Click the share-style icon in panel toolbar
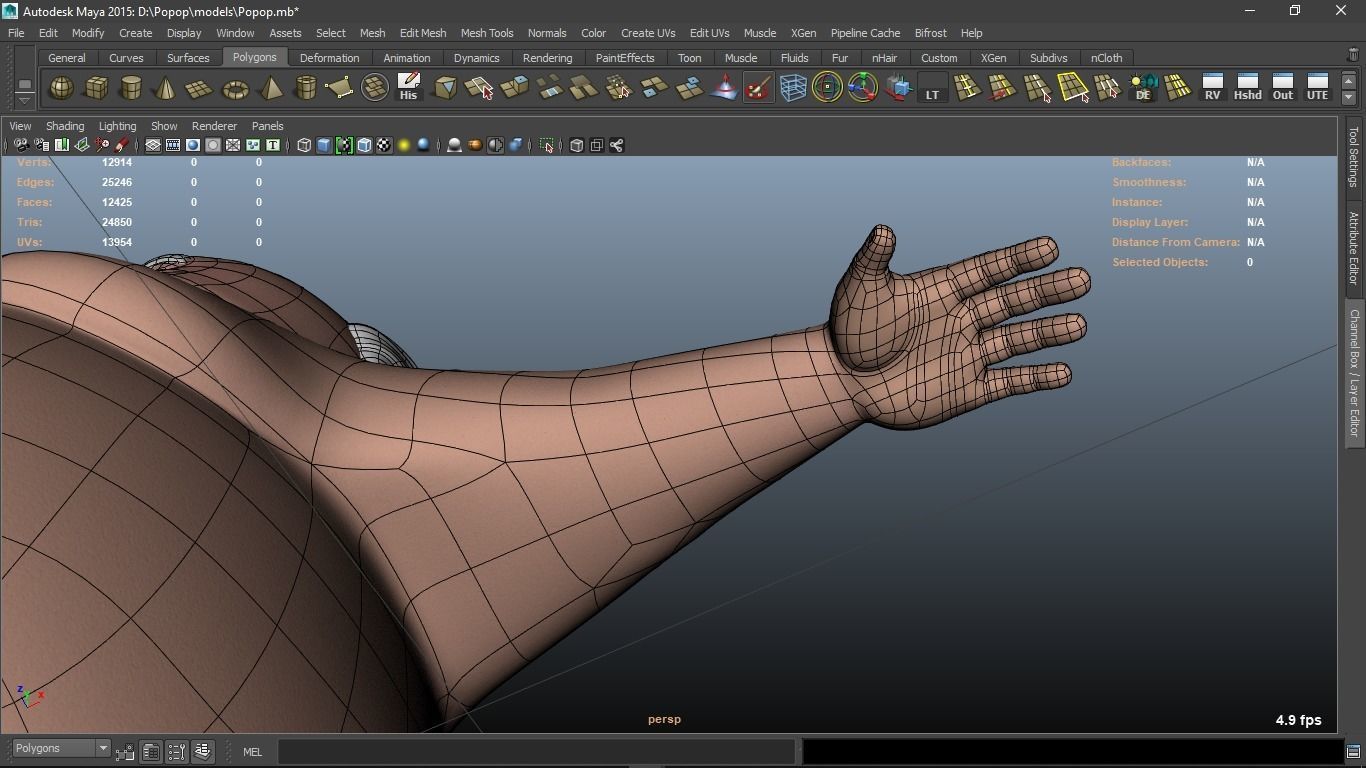 [x=617, y=146]
